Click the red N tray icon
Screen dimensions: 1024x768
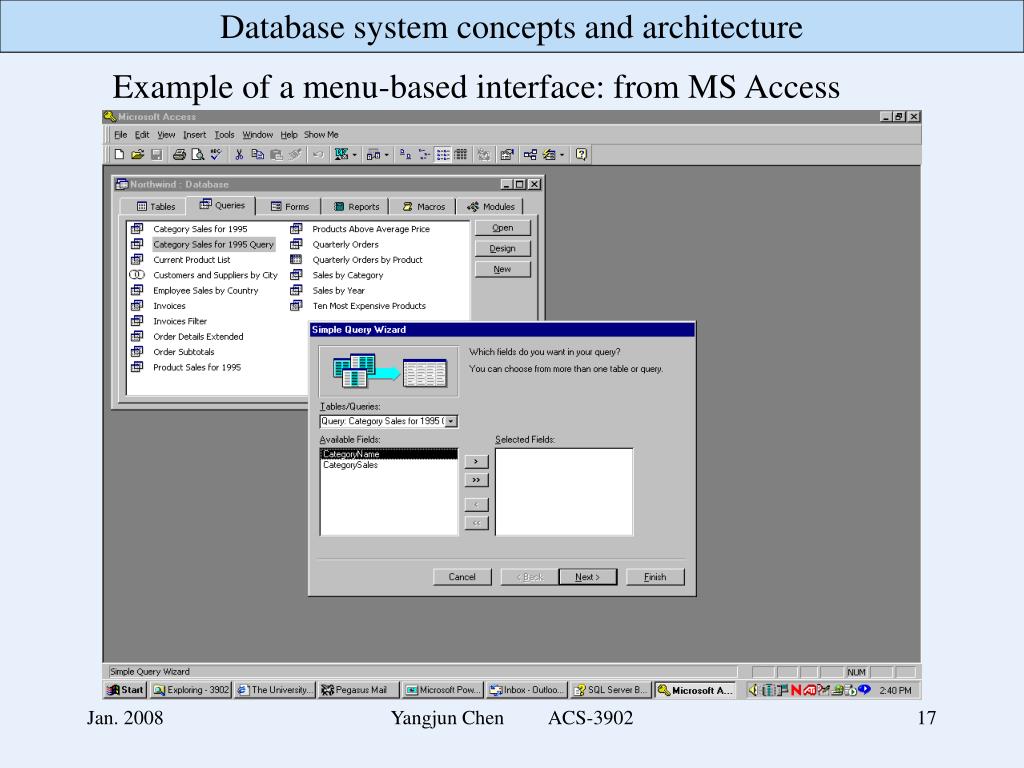(x=796, y=690)
